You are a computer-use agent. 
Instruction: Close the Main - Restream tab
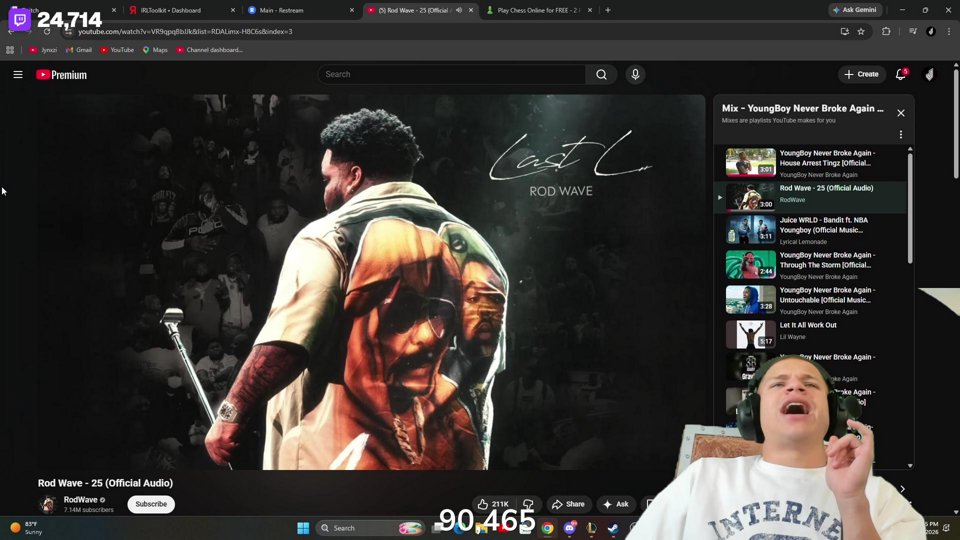pyautogui.click(x=352, y=10)
